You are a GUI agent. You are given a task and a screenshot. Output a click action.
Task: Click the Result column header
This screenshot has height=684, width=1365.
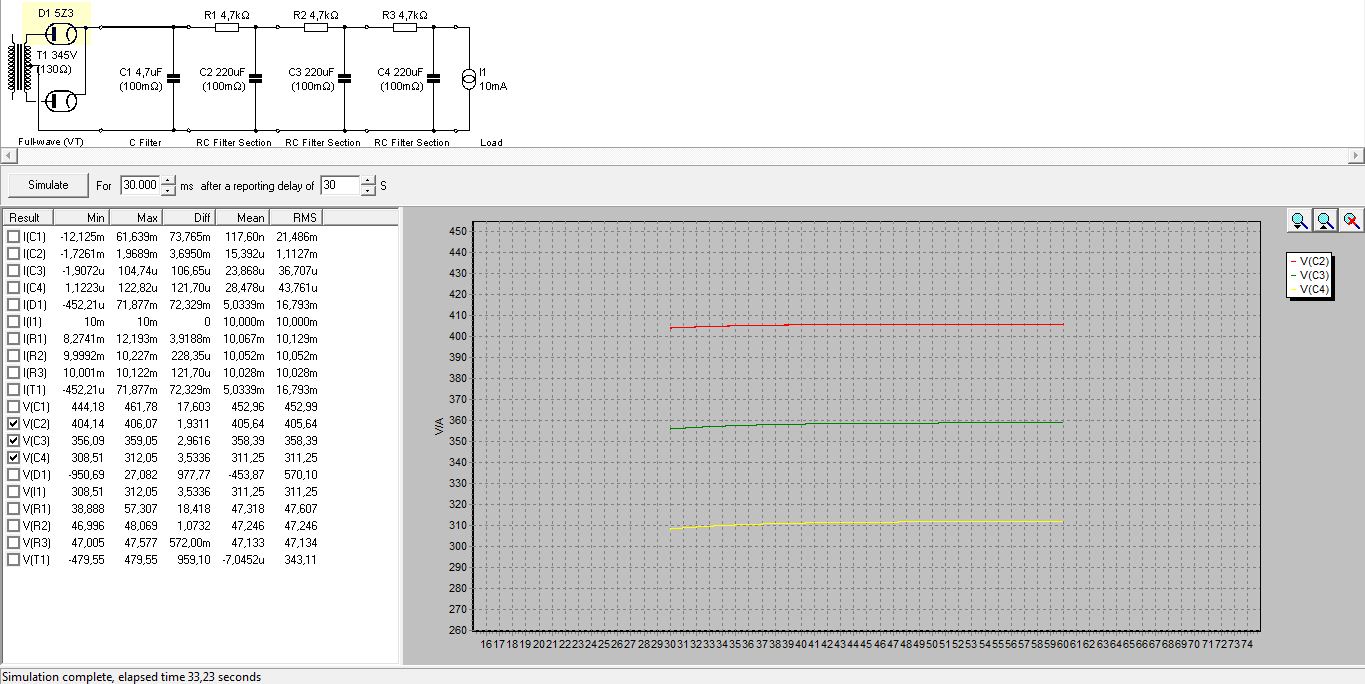pos(27,217)
